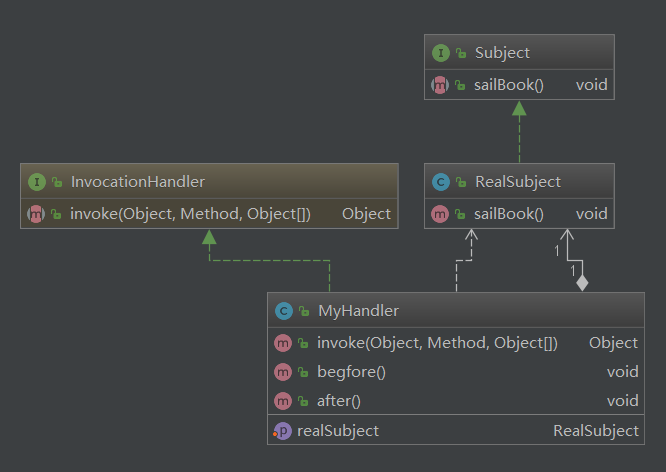Select invoke method in InvocationHandler
The width and height of the screenshot is (666, 472).
click(190, 213)
